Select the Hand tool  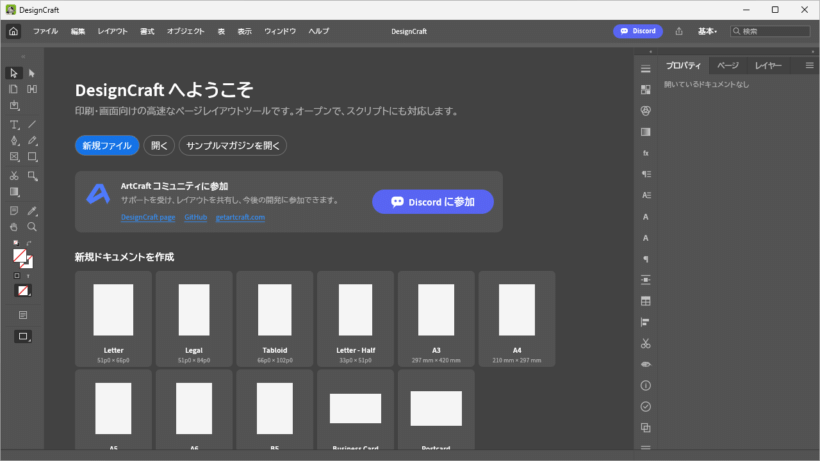[14, 227]
